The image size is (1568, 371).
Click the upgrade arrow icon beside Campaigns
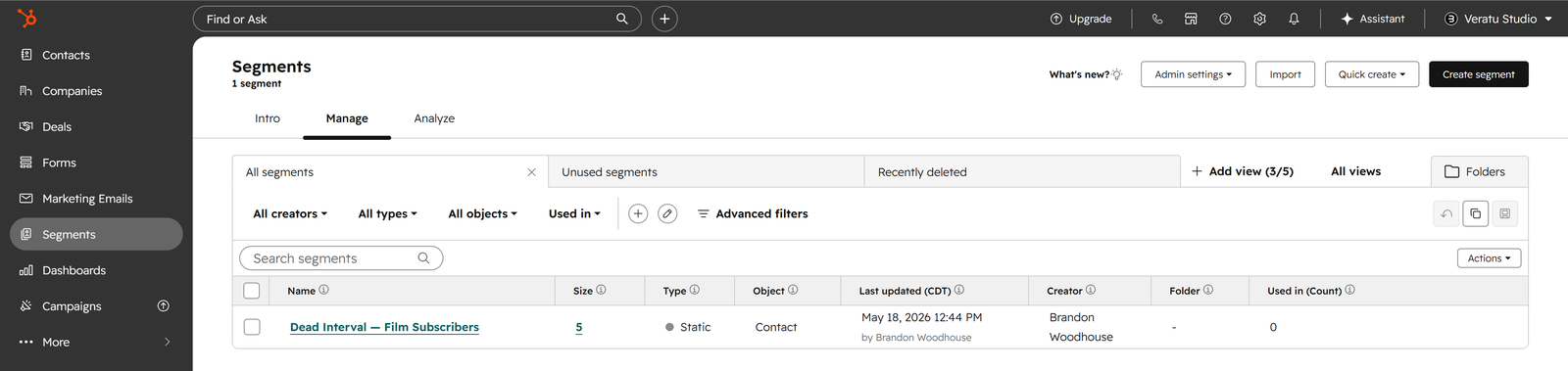click(164, 306)
